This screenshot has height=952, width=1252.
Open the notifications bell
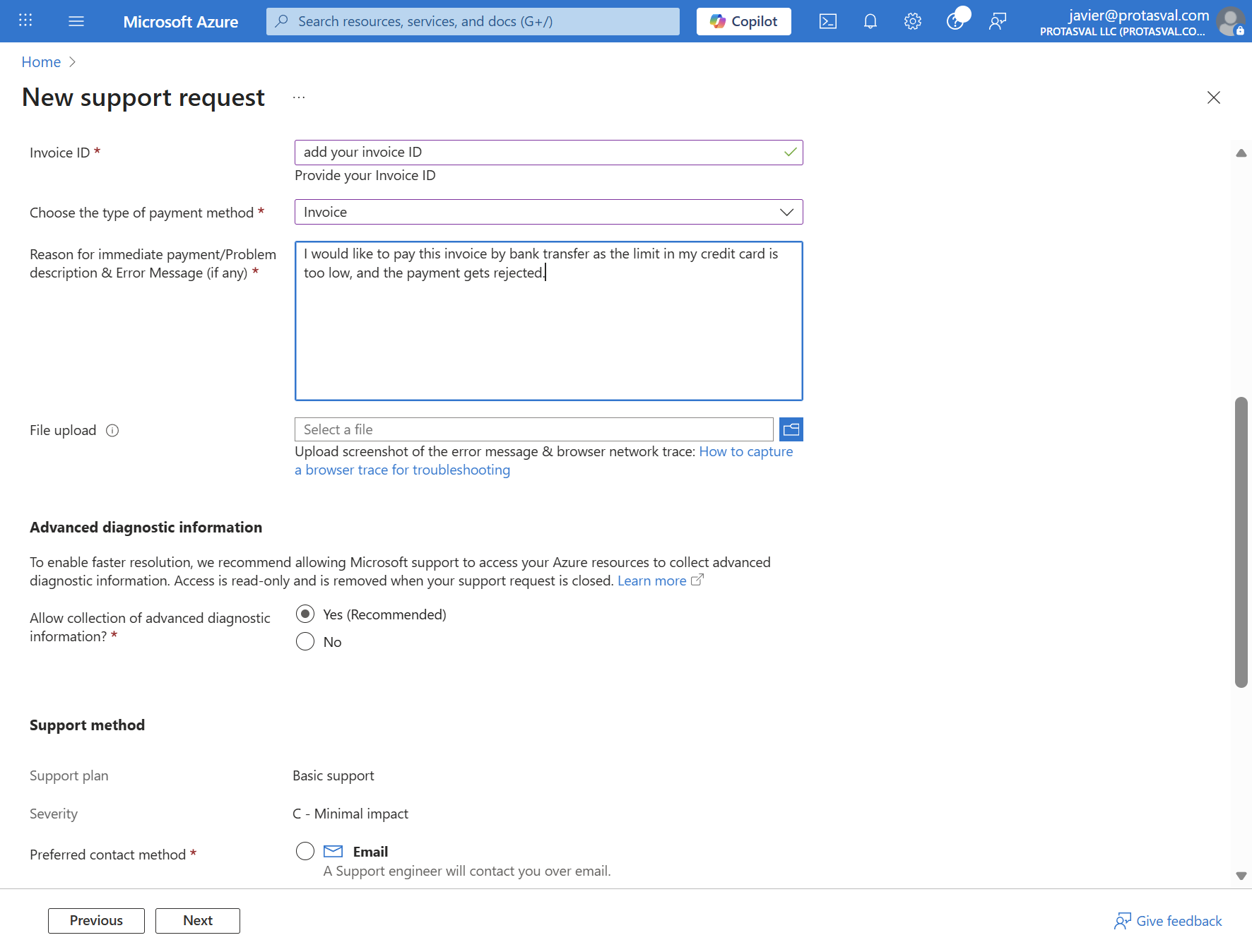point(870,21)
